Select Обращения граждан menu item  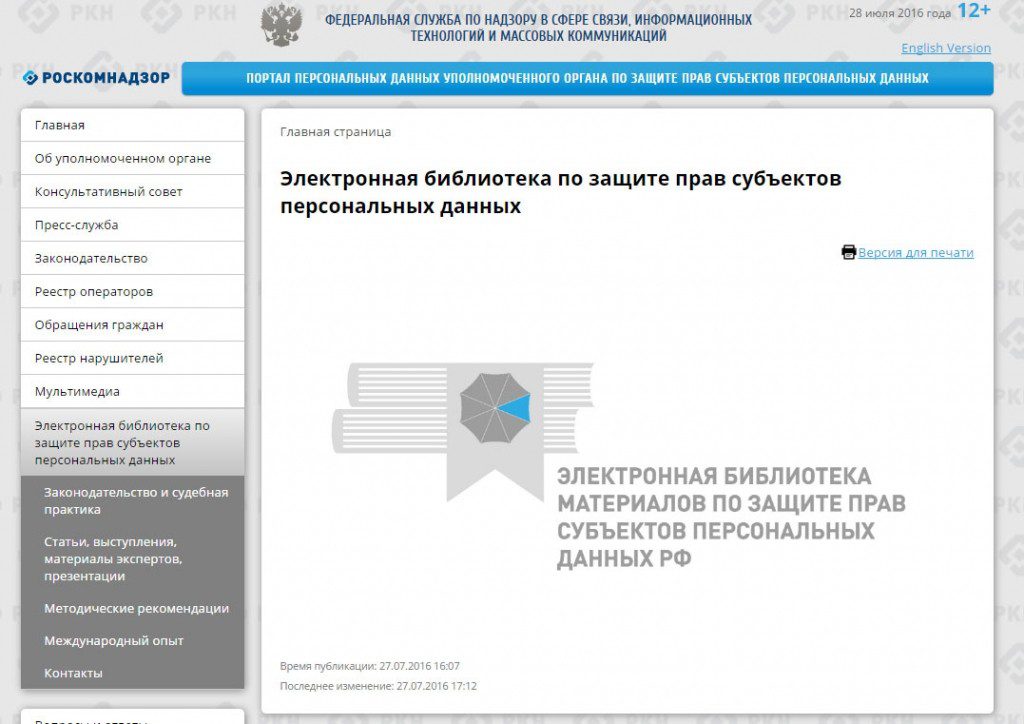tap(99, 325)
